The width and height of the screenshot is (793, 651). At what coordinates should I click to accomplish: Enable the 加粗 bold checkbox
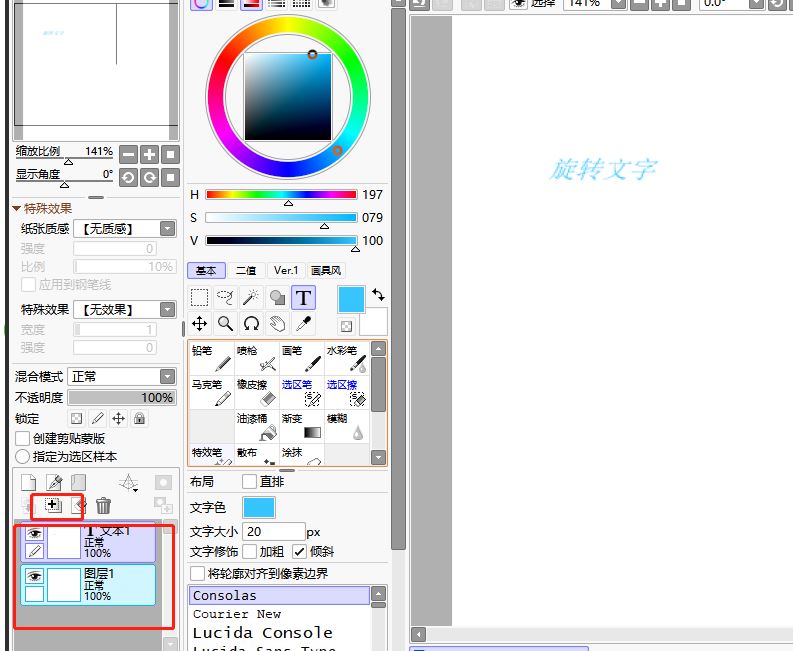pyautogui.click(x=249, y=551)
